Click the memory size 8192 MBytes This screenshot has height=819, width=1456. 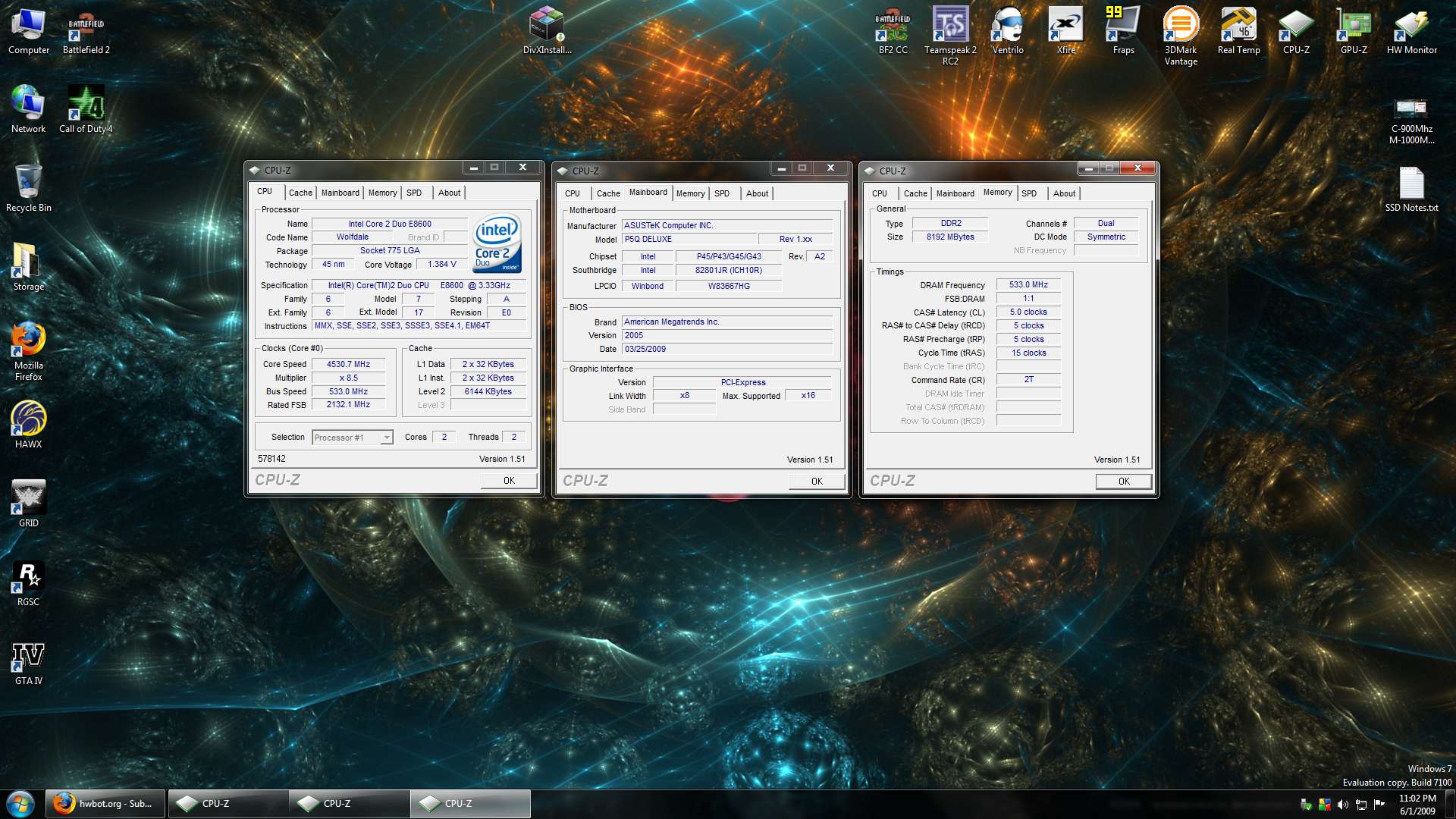[950, 237]
